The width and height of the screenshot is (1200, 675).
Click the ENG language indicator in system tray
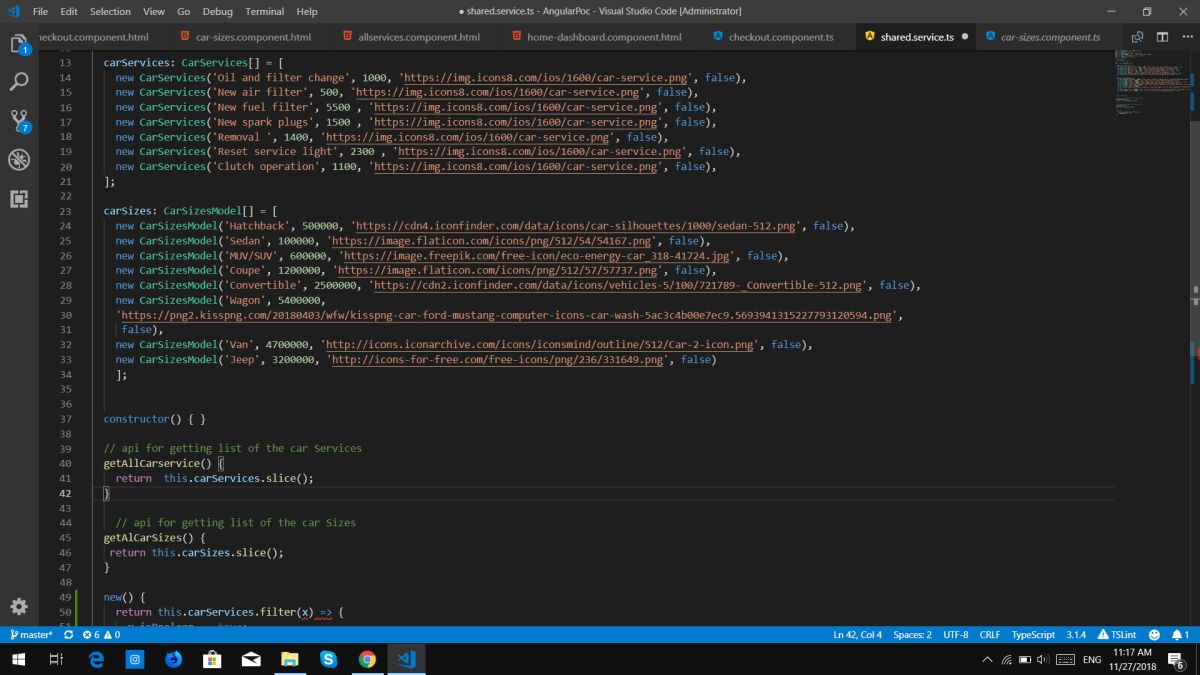[x=1092, y=659]
